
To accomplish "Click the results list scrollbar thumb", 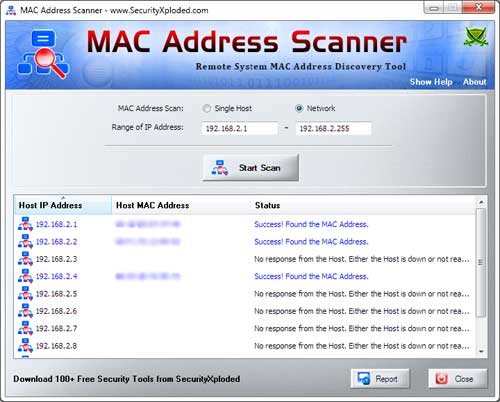I will (481, 262).
